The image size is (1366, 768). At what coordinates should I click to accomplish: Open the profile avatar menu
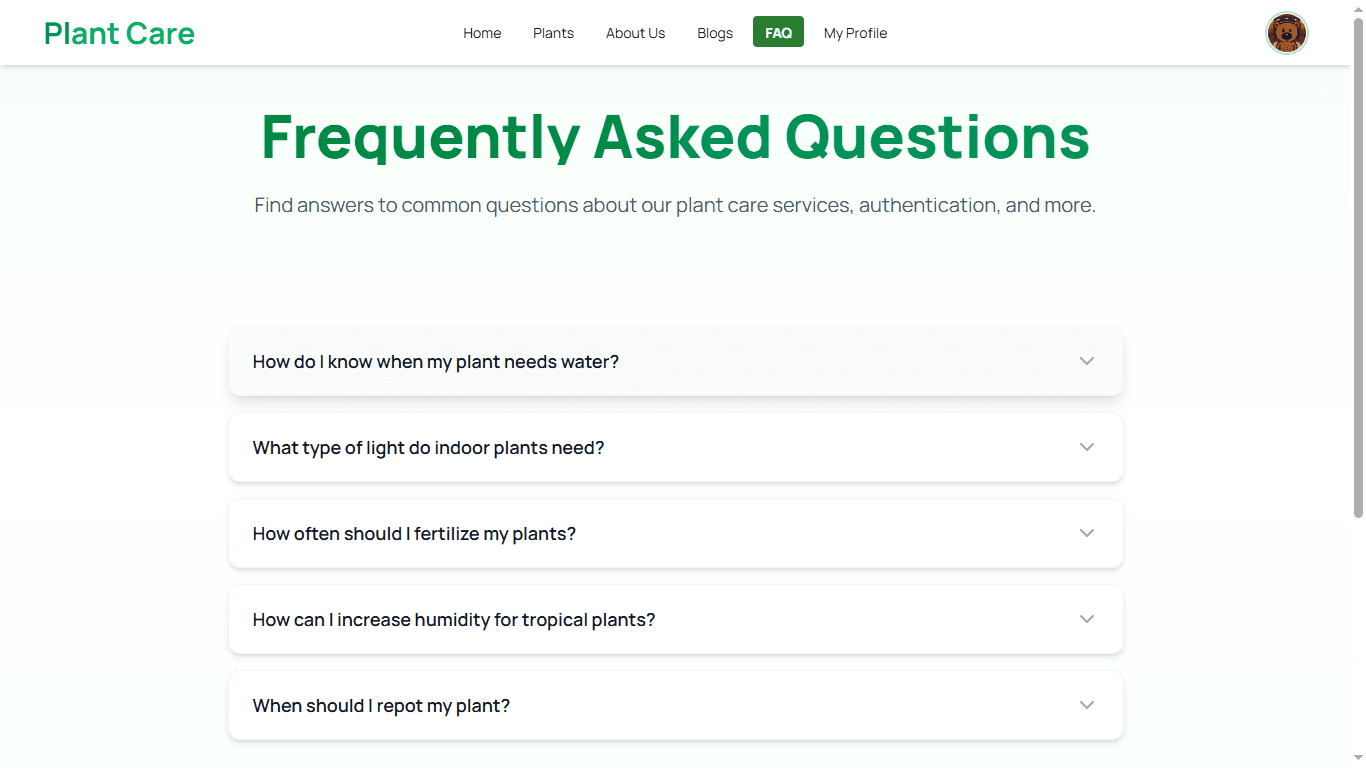pos(1287,33)
